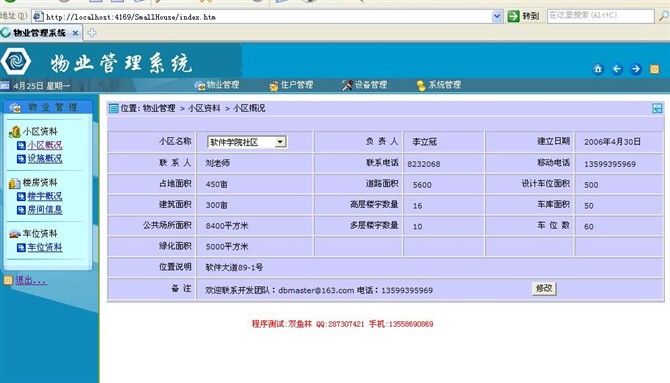Click the 道路面积 value 5600

coord(422,185)
